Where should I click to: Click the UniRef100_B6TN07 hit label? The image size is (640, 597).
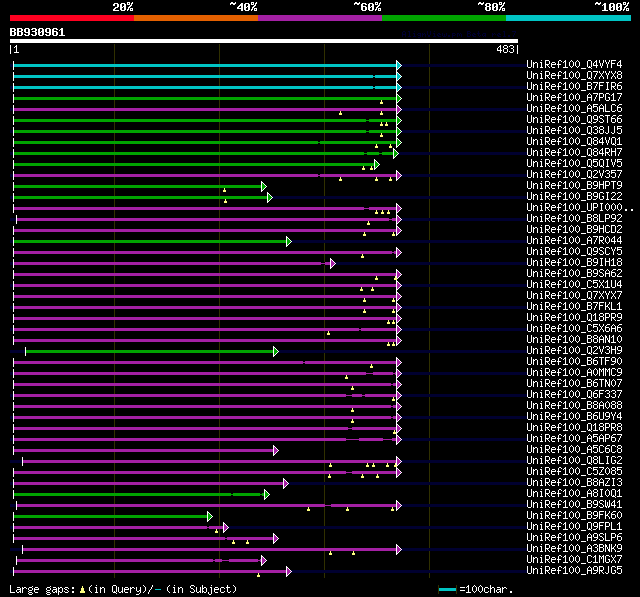[574, 384]
